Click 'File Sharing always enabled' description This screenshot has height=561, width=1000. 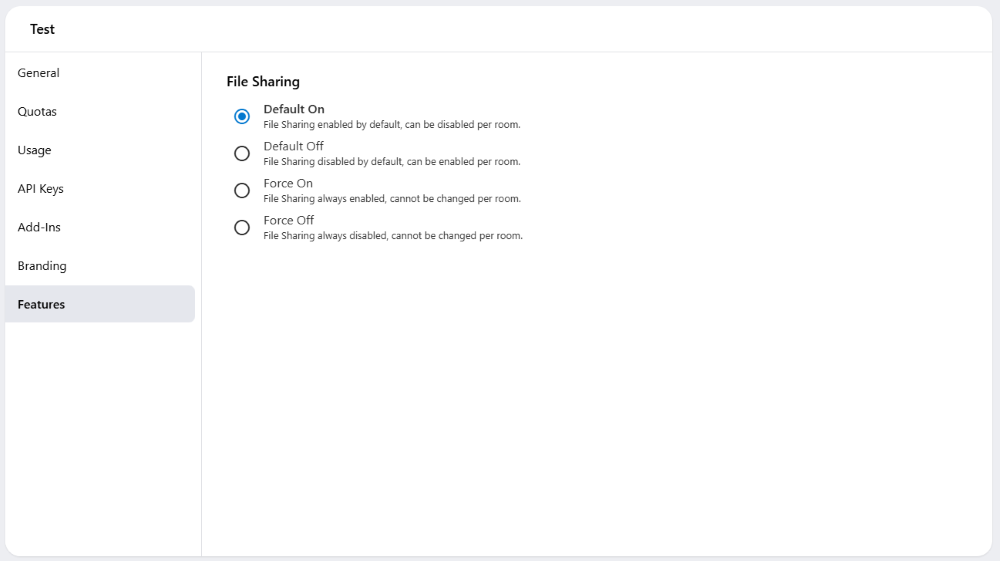click(392, 199)
